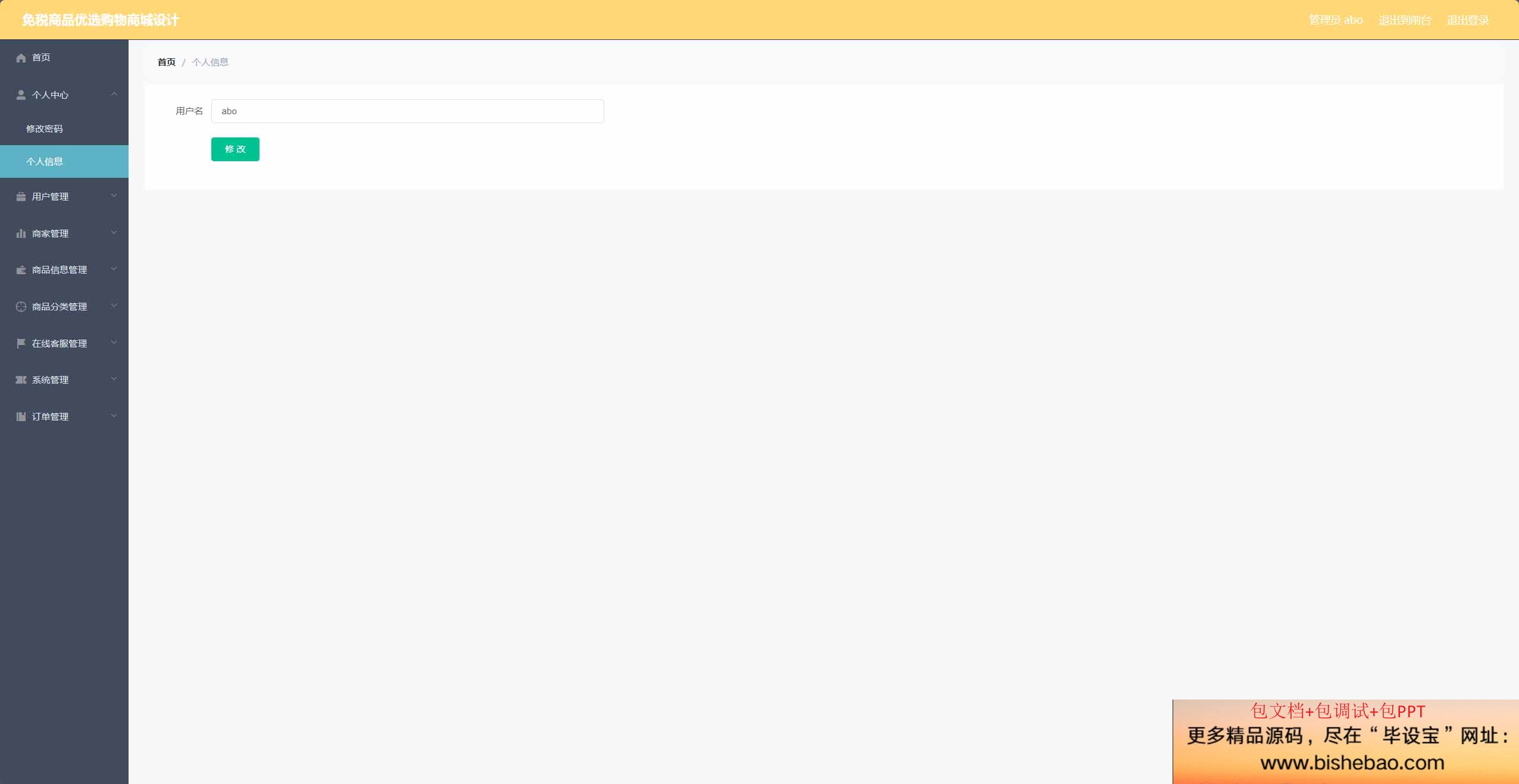1519x784 pixels.
Task: Click the bar chart icon beside 商家管理
Action: tap(21, 233)
